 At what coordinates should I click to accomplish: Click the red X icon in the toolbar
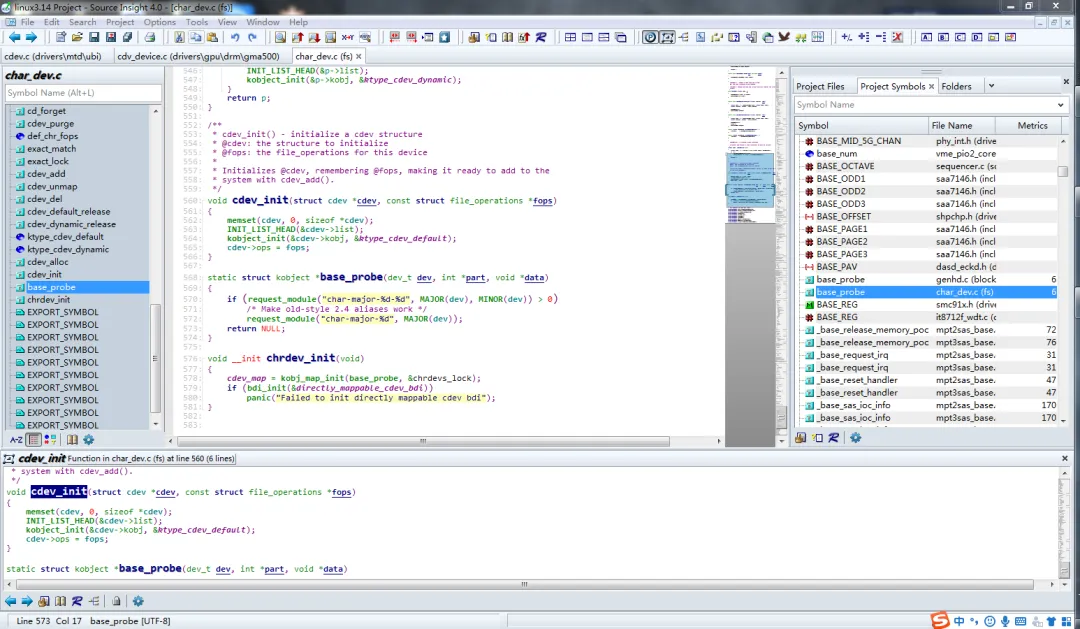click(897, 37)
